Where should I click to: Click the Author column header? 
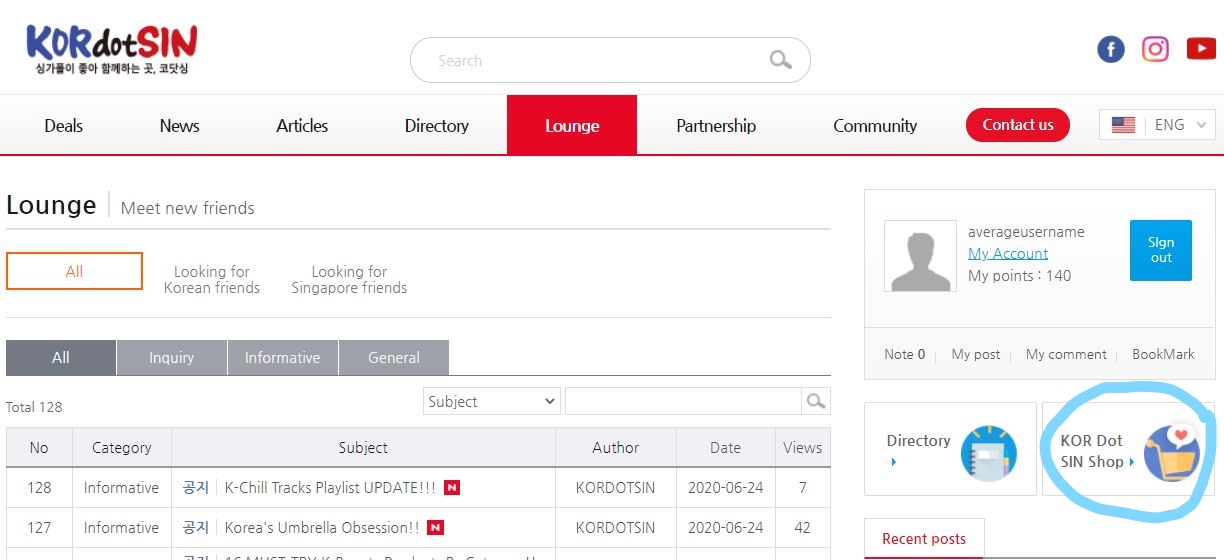click(x=615, y=448)
